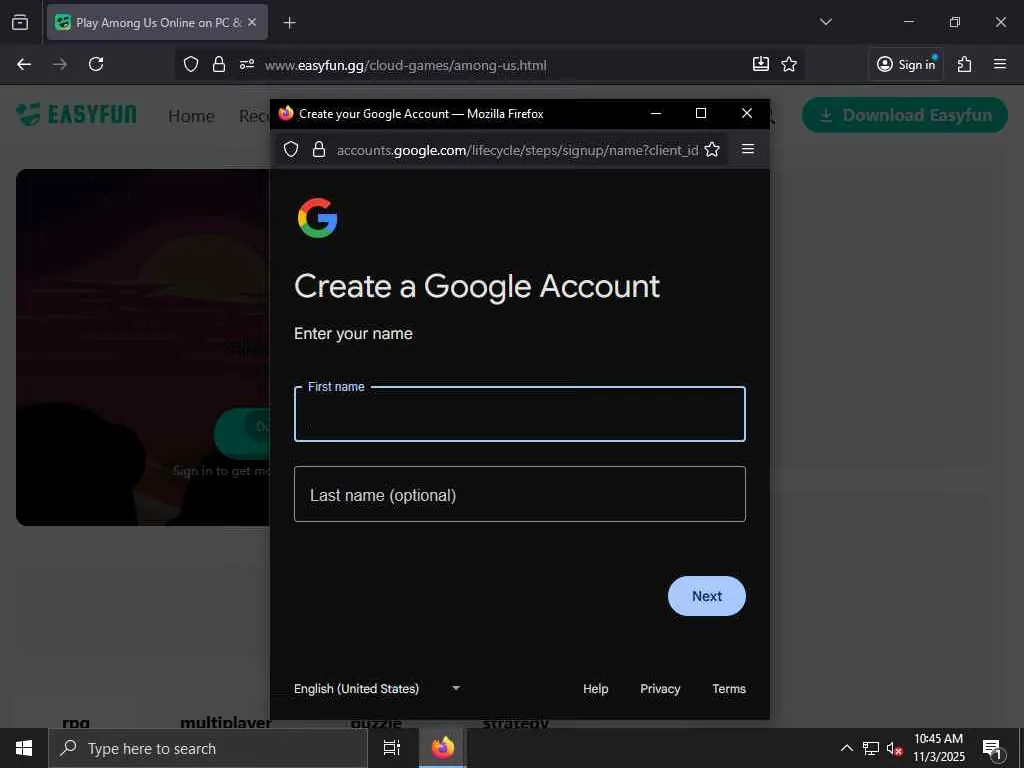The width and height of the screenshot is (1024, 768).
Task: Click the network icon in system tray
Action: (871, 748)
